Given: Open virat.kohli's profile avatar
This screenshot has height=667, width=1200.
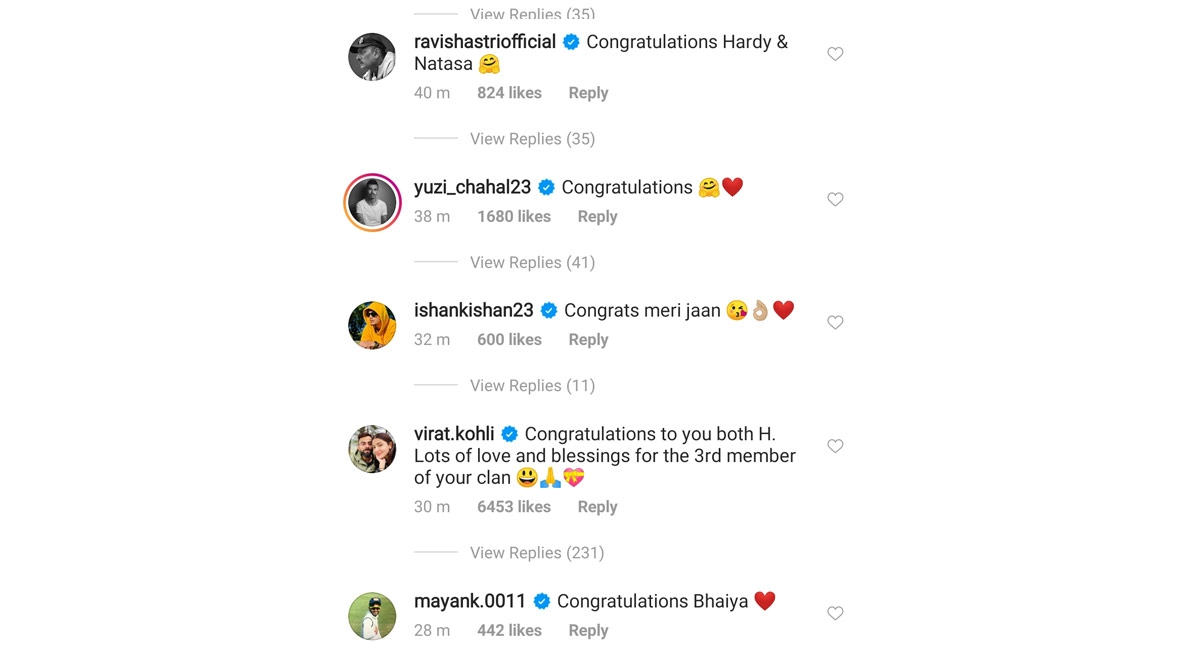Looking at the screenshot, I should point(372,449).
